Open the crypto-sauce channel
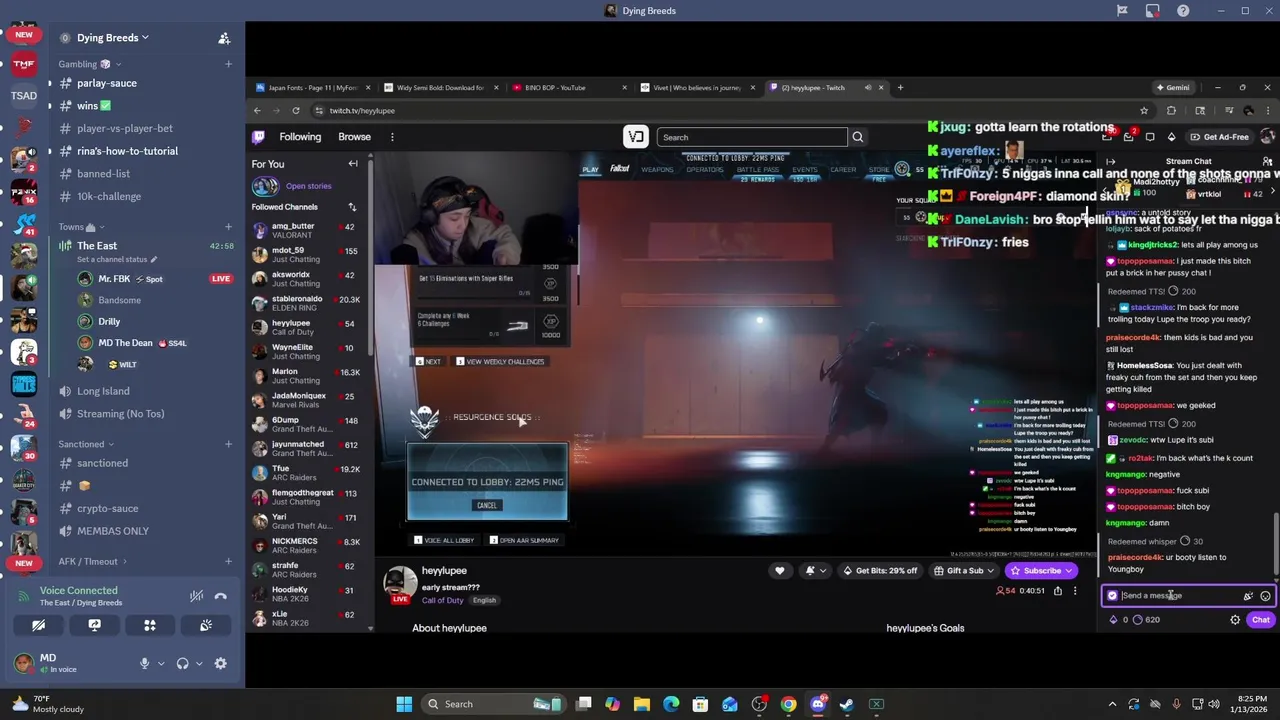 coord(107,508)
